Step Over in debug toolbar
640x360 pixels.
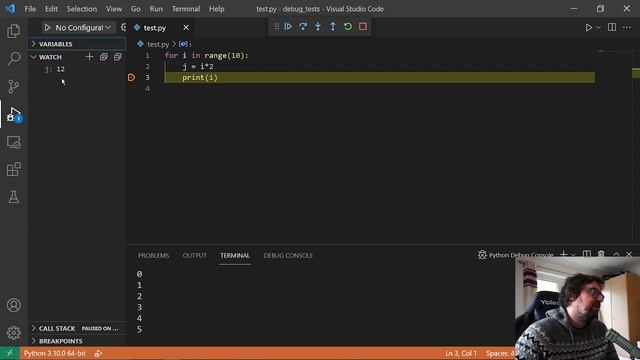point(303,27)
